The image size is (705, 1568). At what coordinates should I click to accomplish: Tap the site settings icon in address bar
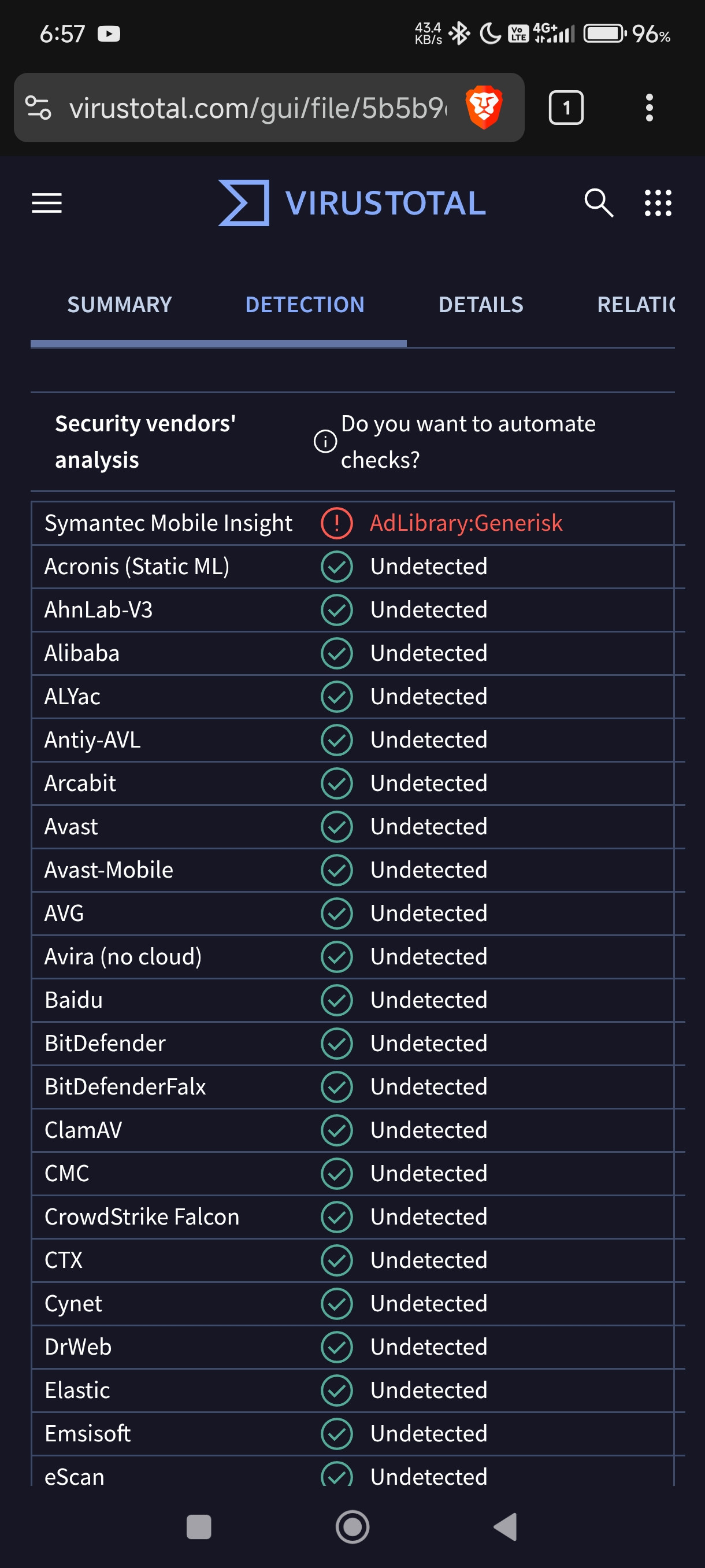[38, 108]
